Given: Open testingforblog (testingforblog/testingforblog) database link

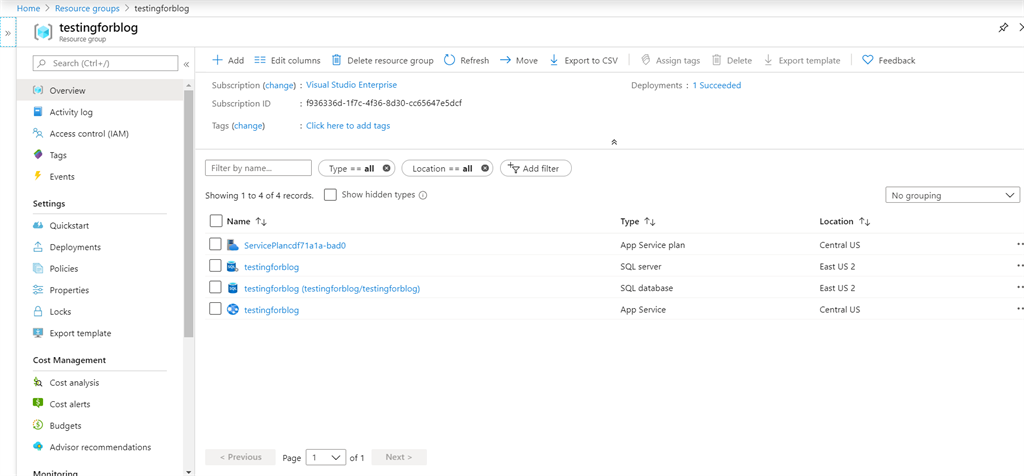Looking at the screenshot, I should [x=332, y=288].
